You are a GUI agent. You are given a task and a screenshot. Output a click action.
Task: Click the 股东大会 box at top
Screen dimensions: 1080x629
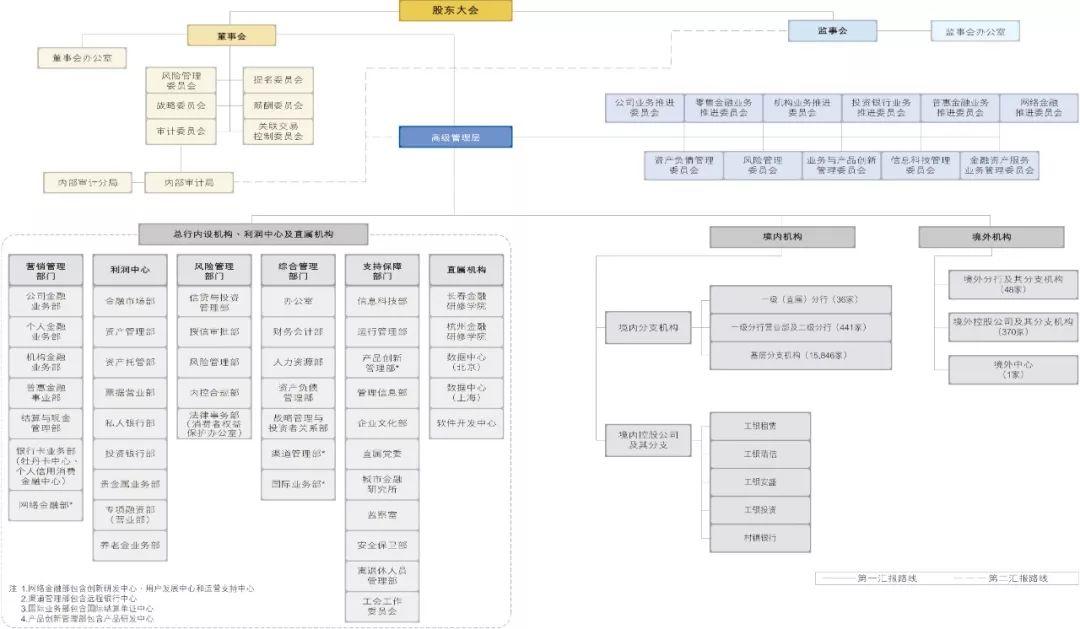[455, 10]
